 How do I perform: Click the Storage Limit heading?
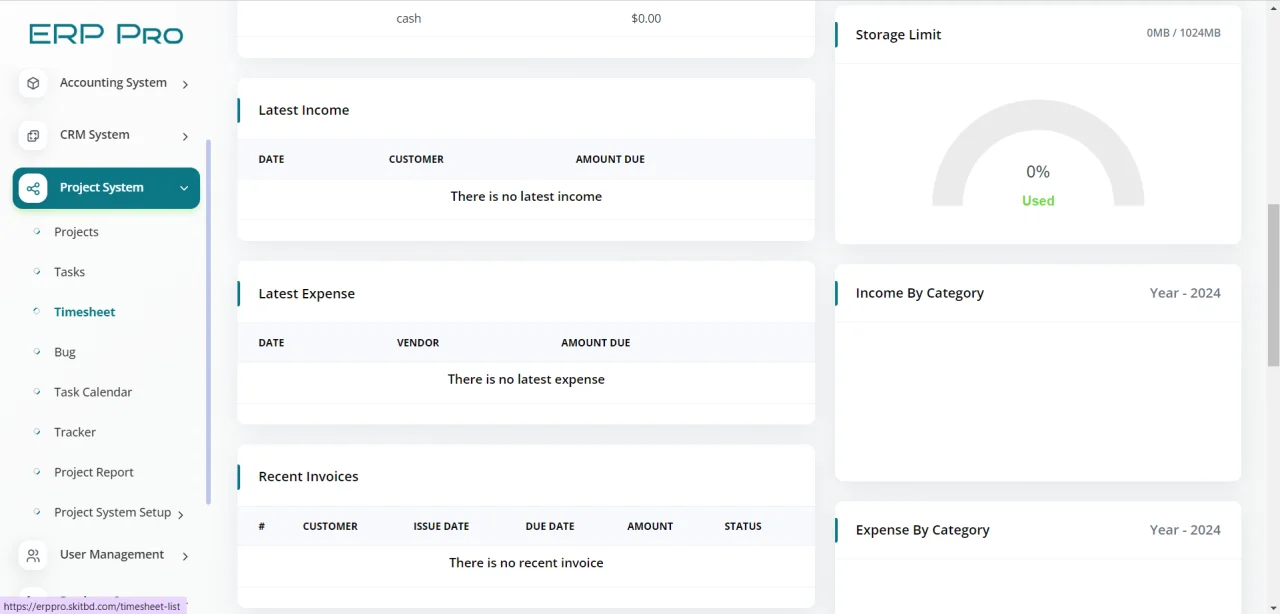898,35
